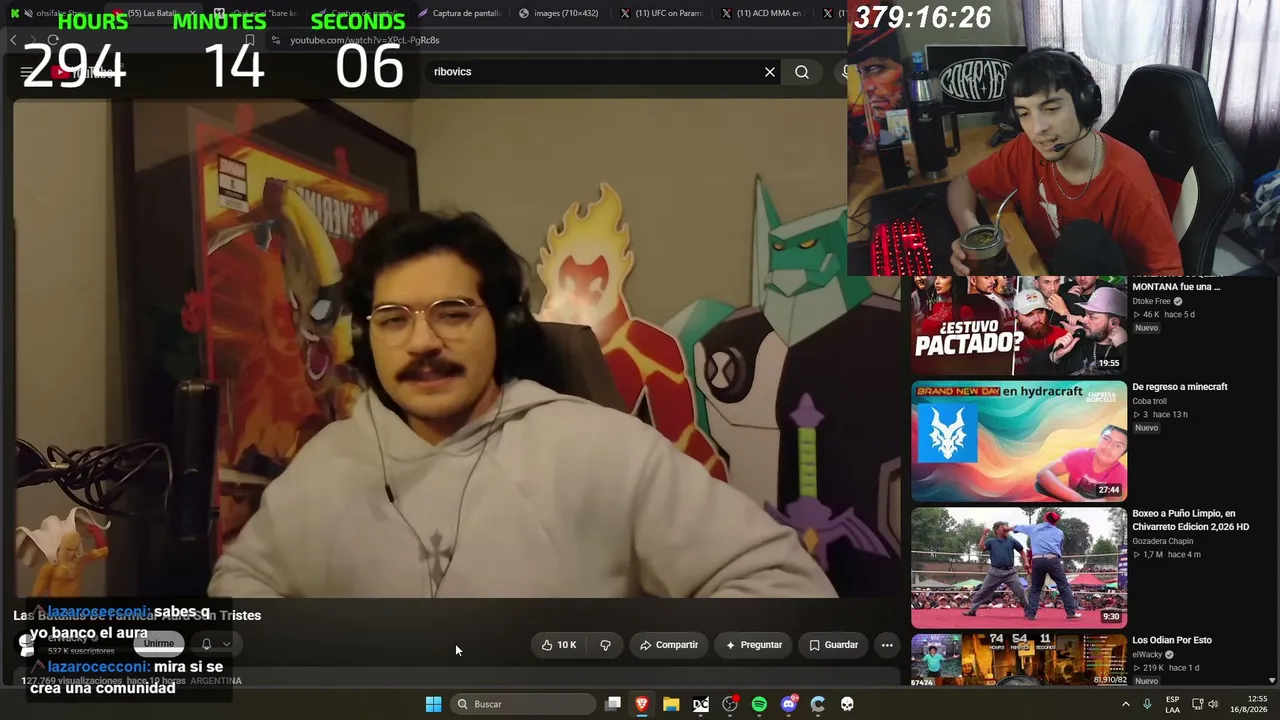This screenshot has width=1280, height=720.
Task: Open 'Boxeo a Puño Limpio, en Chivarreto' title
Action: [1191, 520]
